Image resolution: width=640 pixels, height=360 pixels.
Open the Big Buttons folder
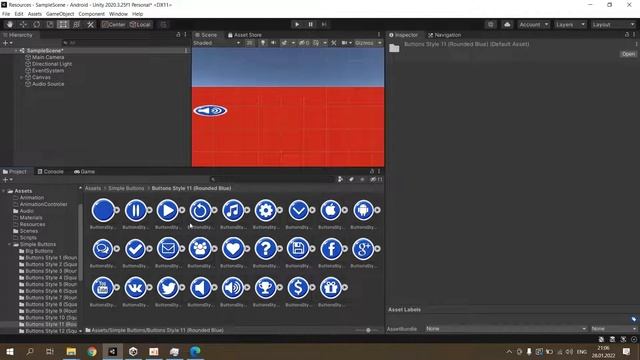[x=39, y=251]
